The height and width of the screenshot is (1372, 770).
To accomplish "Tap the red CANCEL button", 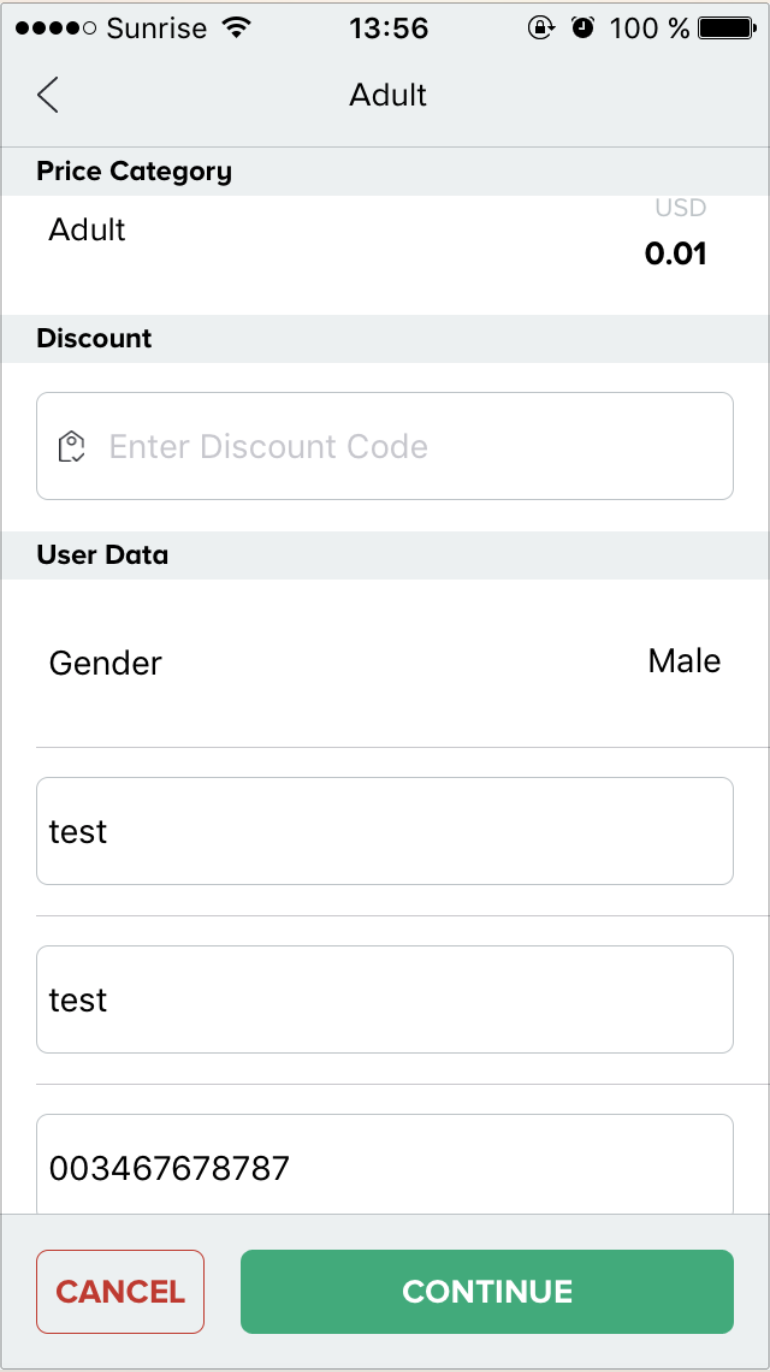I will point(120,1291).
